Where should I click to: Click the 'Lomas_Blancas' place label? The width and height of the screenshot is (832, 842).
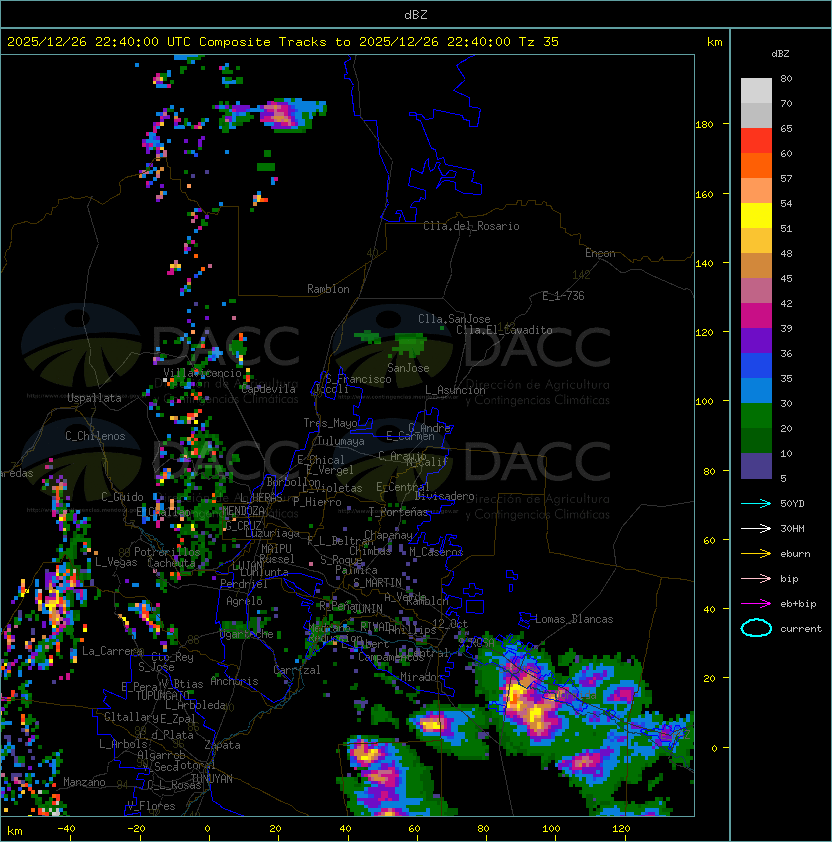(574, 619)
